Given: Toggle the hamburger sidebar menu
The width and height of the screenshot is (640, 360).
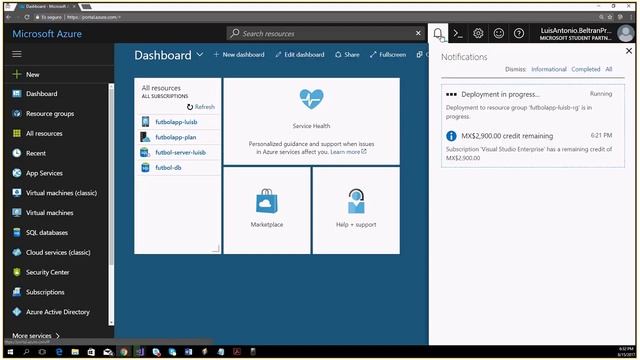Looking at the screenshot, I should click(x=17, y=54).
